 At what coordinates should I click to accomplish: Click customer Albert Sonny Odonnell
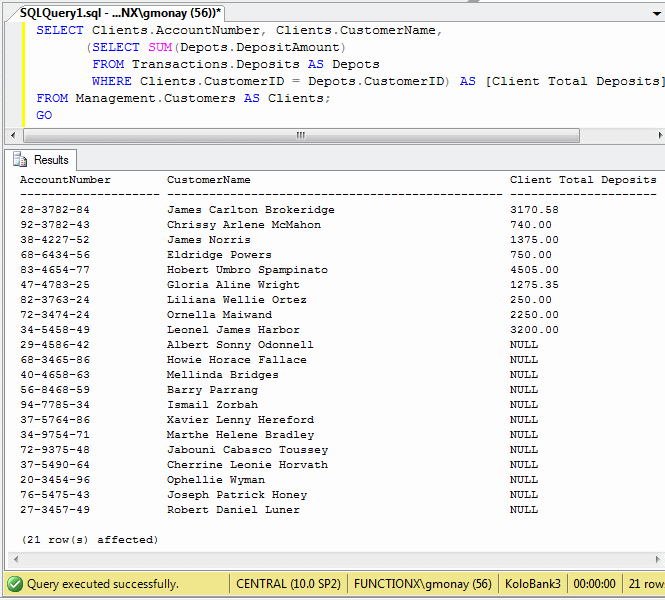pos(240,345)
